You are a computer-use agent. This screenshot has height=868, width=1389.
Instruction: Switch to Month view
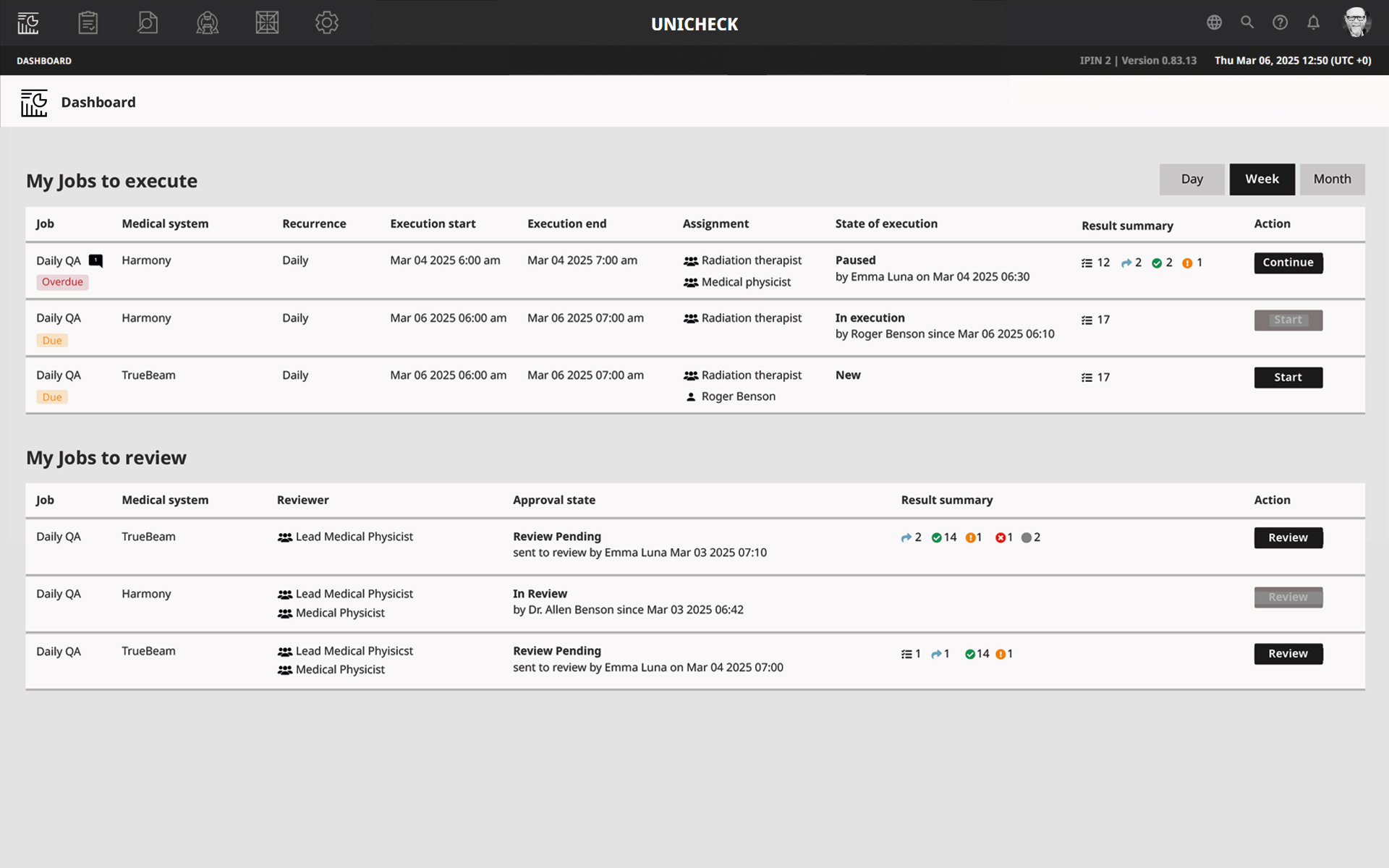tap(1332, 179)
